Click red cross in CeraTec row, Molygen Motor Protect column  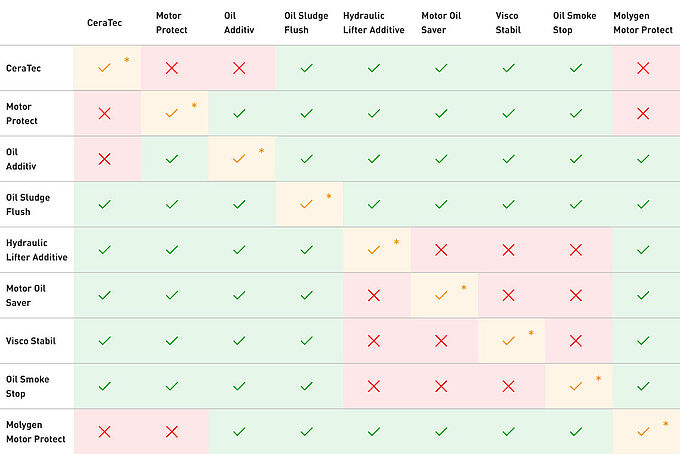tap(643, 68)
